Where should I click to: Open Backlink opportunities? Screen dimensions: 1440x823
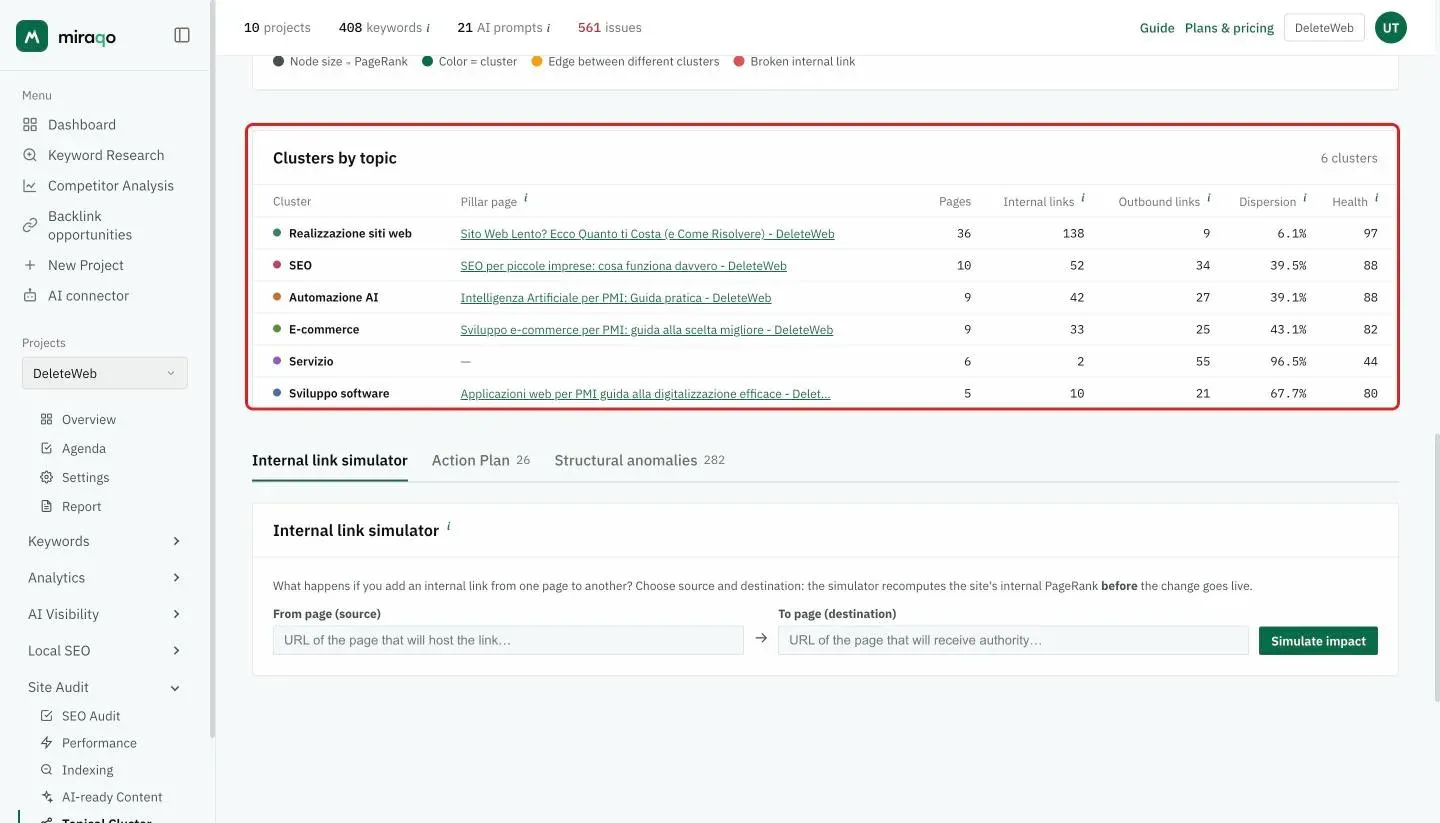pyautogui.click(x=90, y=225)
